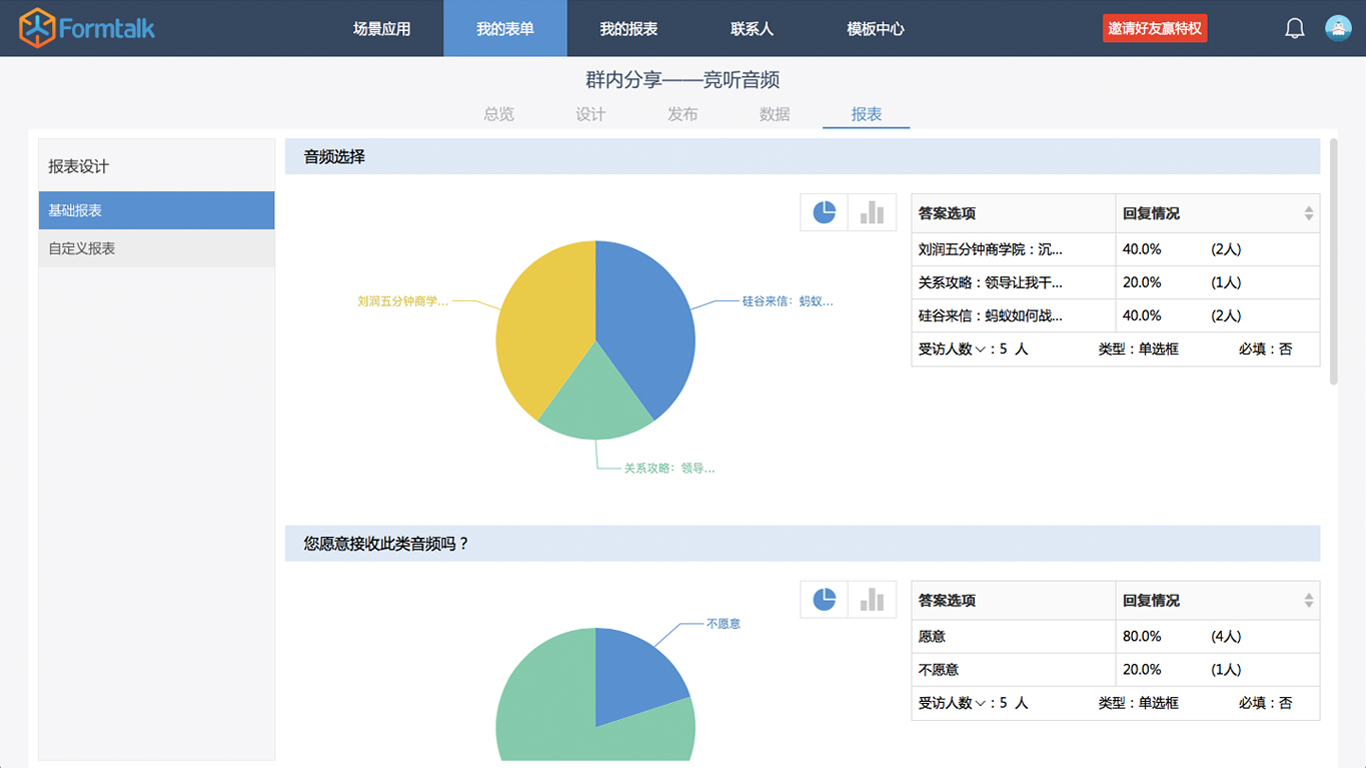1366x768 pixels.
Task: Click the 您愿意接收此类音频吗？ section header
Action: pyautogui.click(x=802, y=543)
